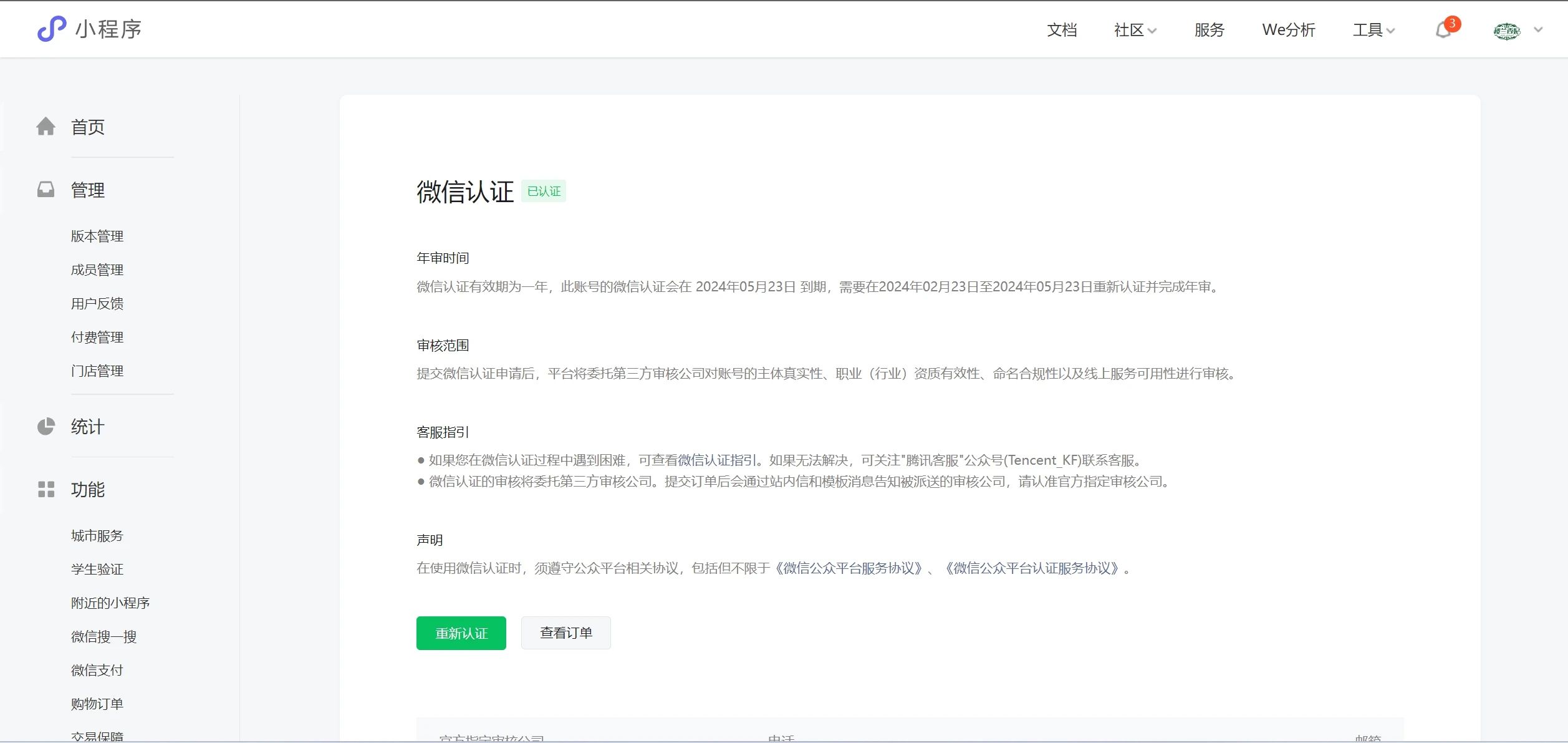The image size is (1568, 743).
Task: Click the 统计 pie chart icon
Action: [x=46, y=427]
